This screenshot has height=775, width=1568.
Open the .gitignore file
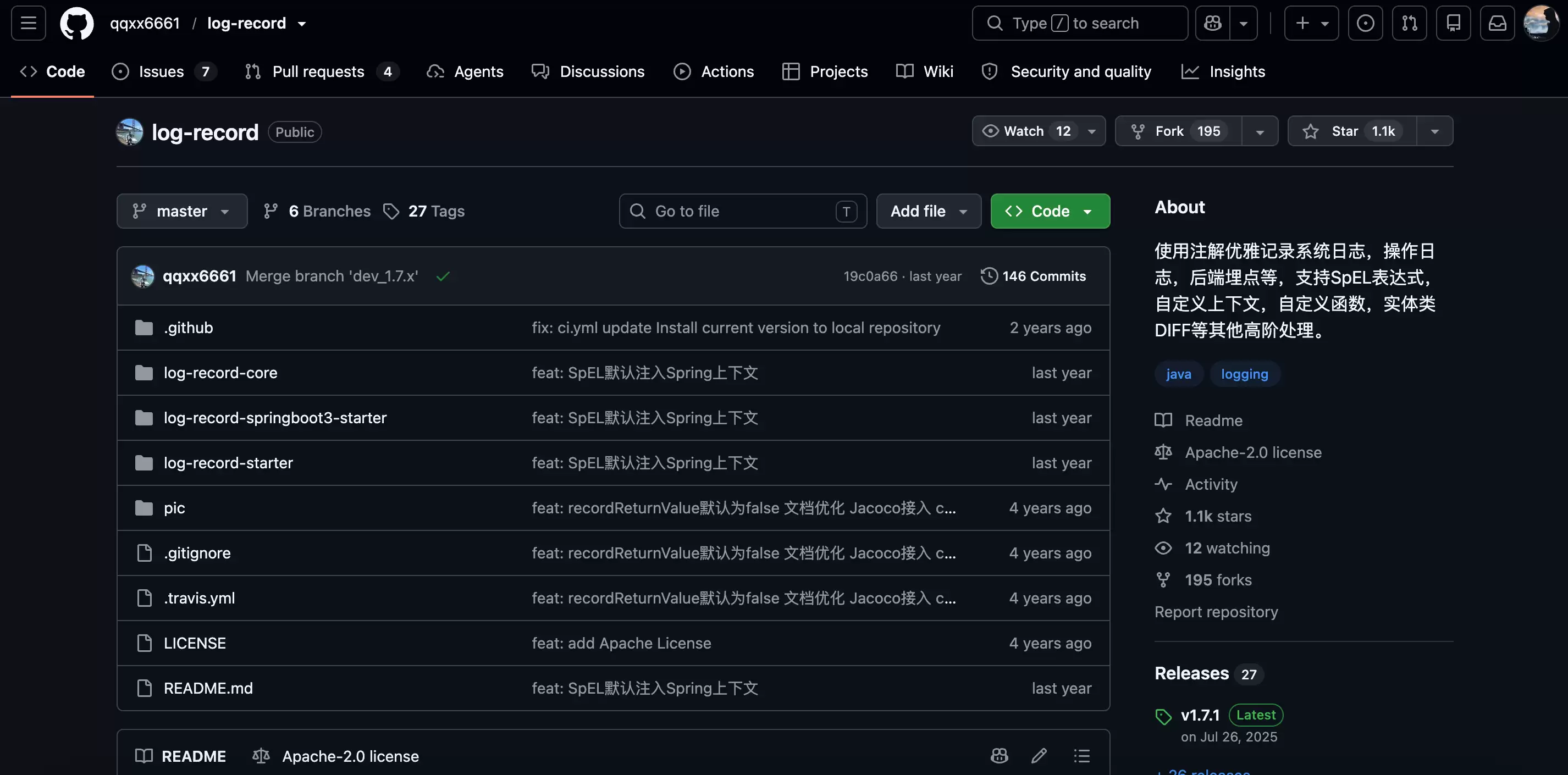[197, 553]
